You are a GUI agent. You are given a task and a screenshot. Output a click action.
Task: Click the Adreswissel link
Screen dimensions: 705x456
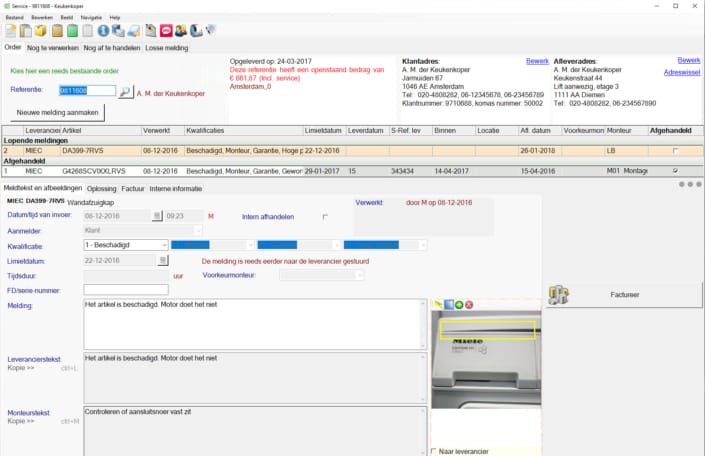682,72
